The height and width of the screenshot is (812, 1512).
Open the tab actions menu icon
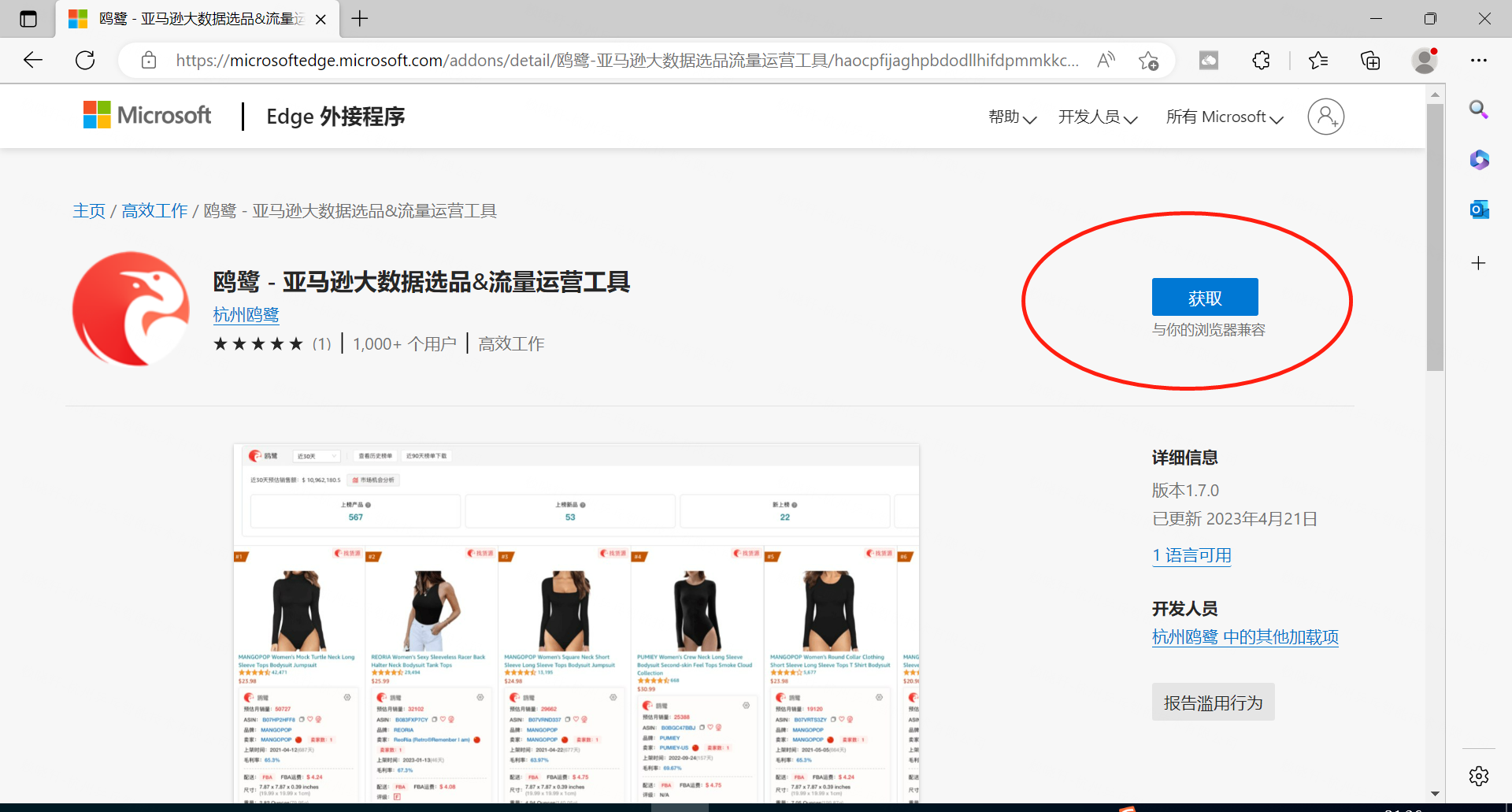tap(28, 19)
